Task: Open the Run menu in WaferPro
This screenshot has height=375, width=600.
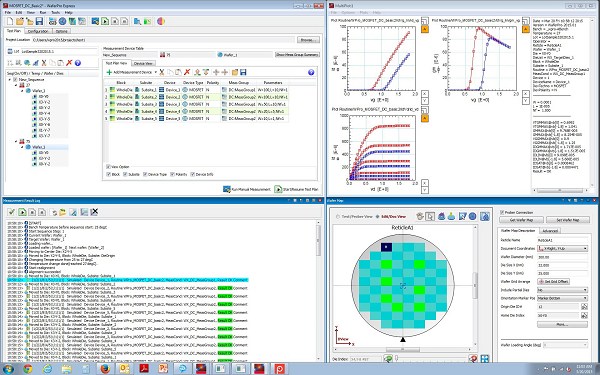Action: pos(43,13)
